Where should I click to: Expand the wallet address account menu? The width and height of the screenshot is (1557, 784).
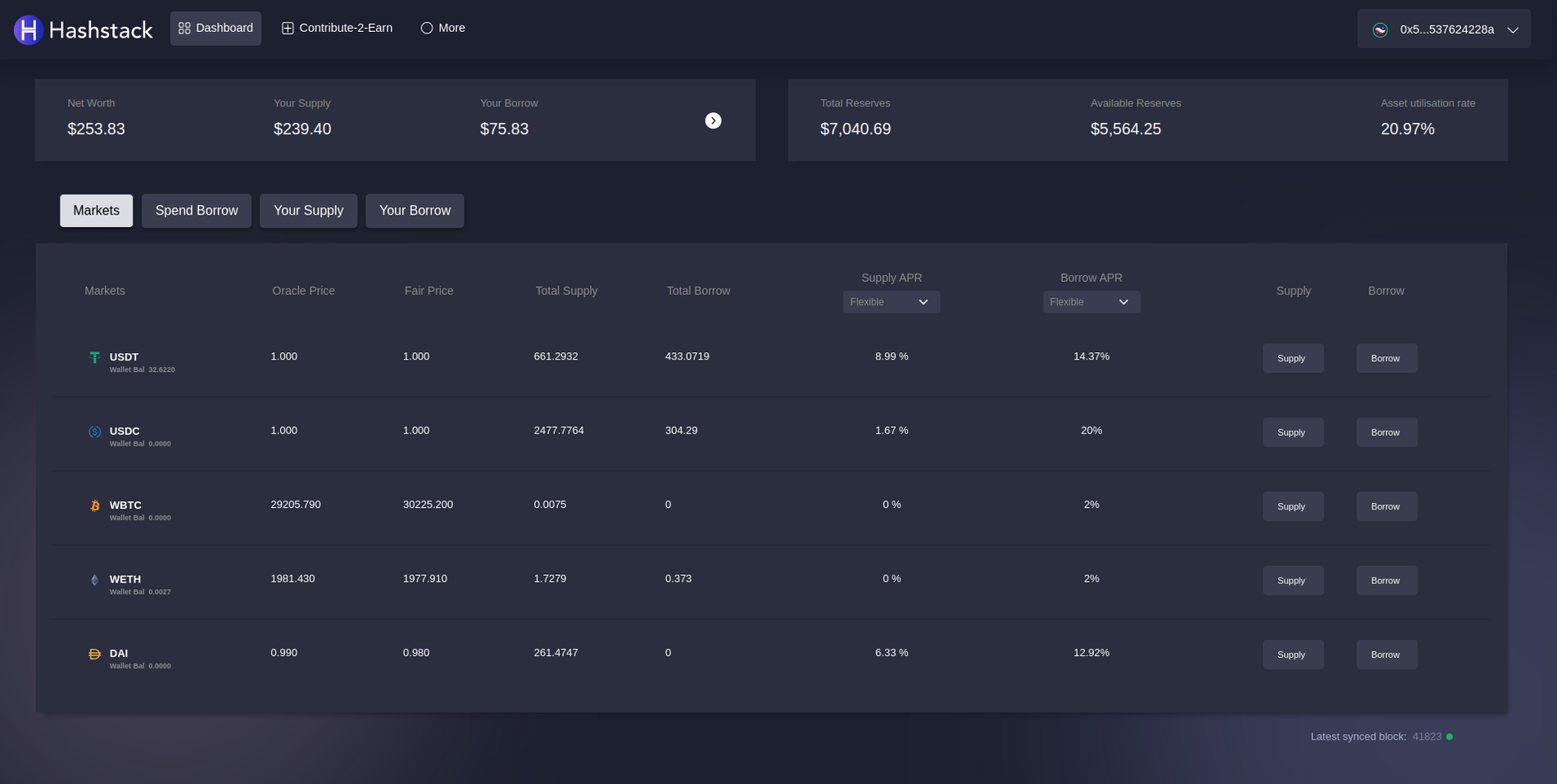1513,29
